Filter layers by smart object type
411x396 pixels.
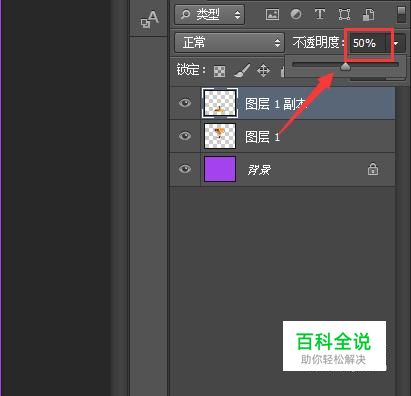369,15
